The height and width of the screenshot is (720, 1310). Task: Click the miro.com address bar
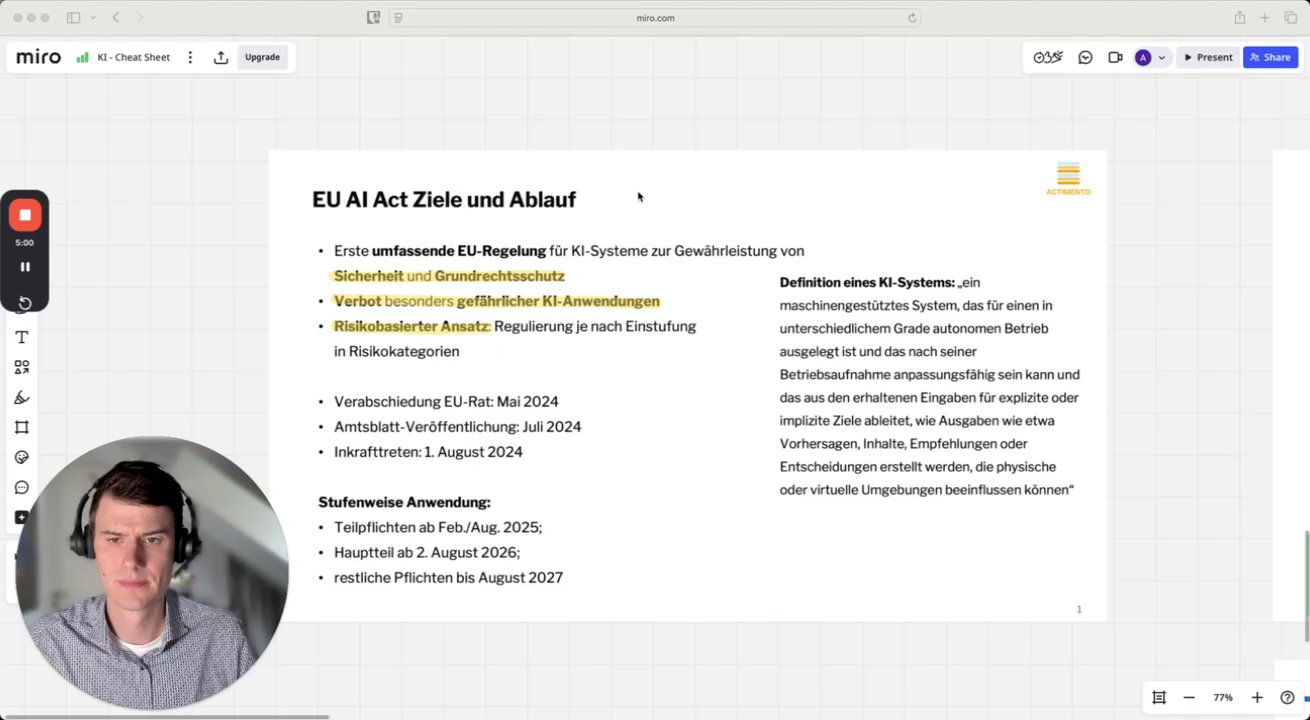point(655,17)
